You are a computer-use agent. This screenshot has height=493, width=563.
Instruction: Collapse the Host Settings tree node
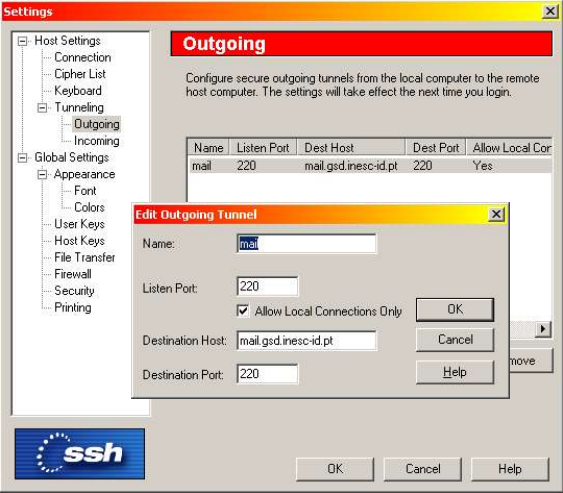pyautogui.click(x=22, y=41)
